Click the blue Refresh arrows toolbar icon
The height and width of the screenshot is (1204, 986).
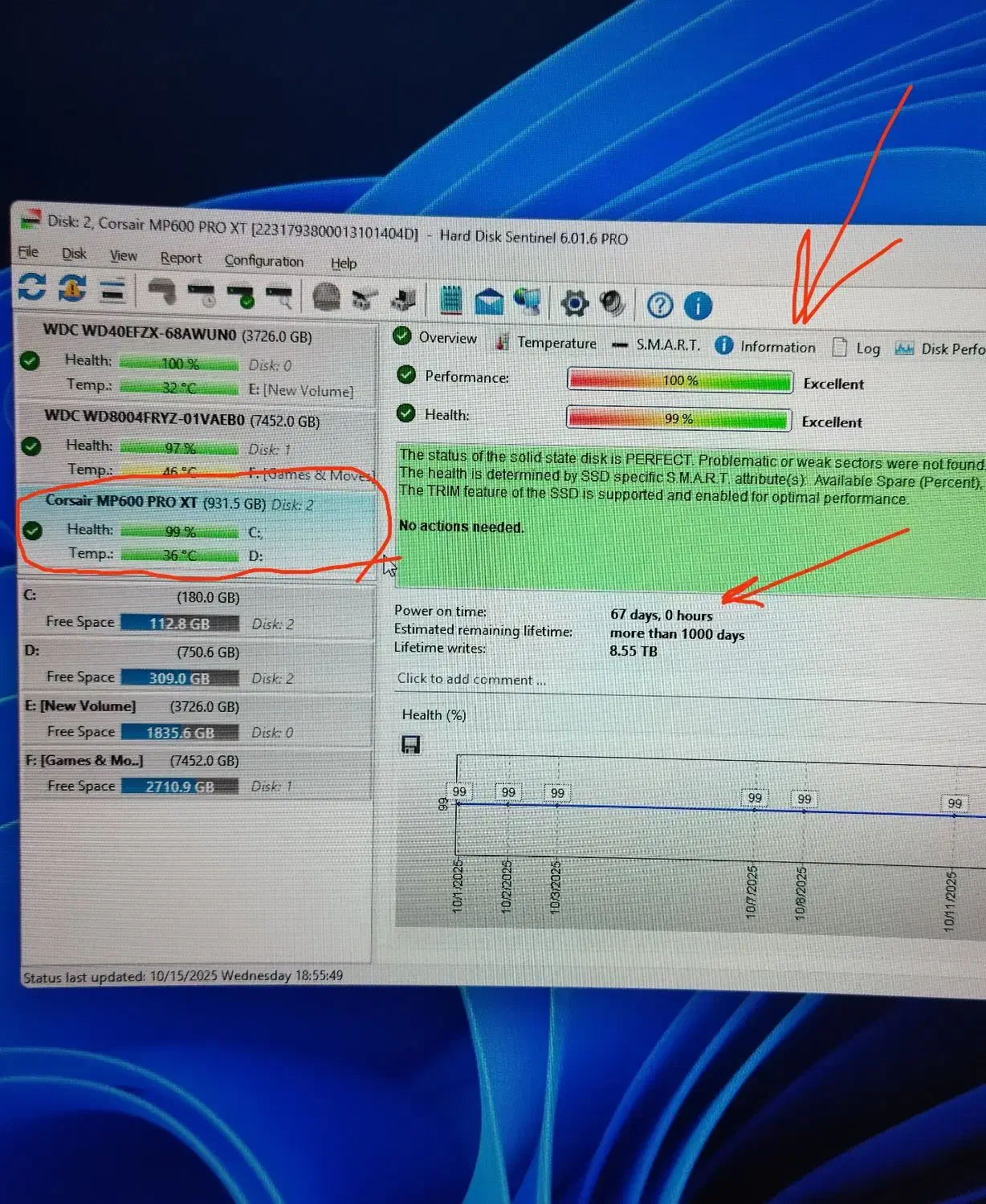point(32,287)
